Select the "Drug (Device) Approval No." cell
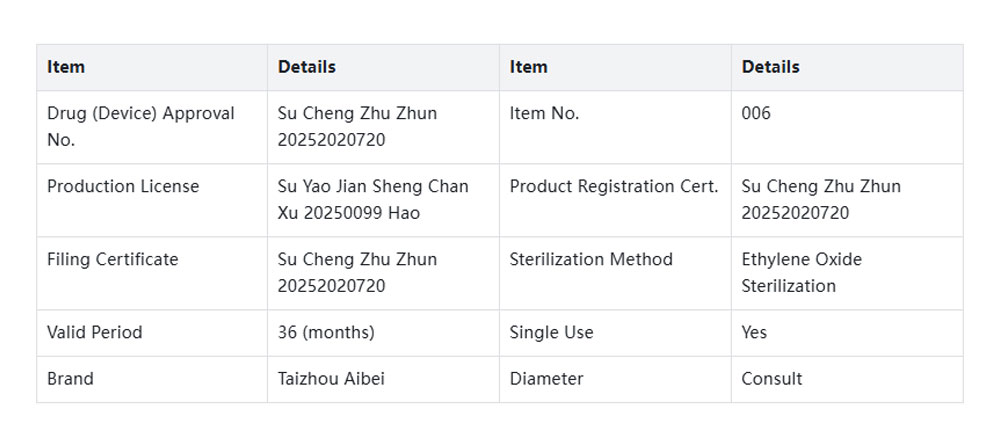The height and width of the screenshot is (448, 1000). 141,126
